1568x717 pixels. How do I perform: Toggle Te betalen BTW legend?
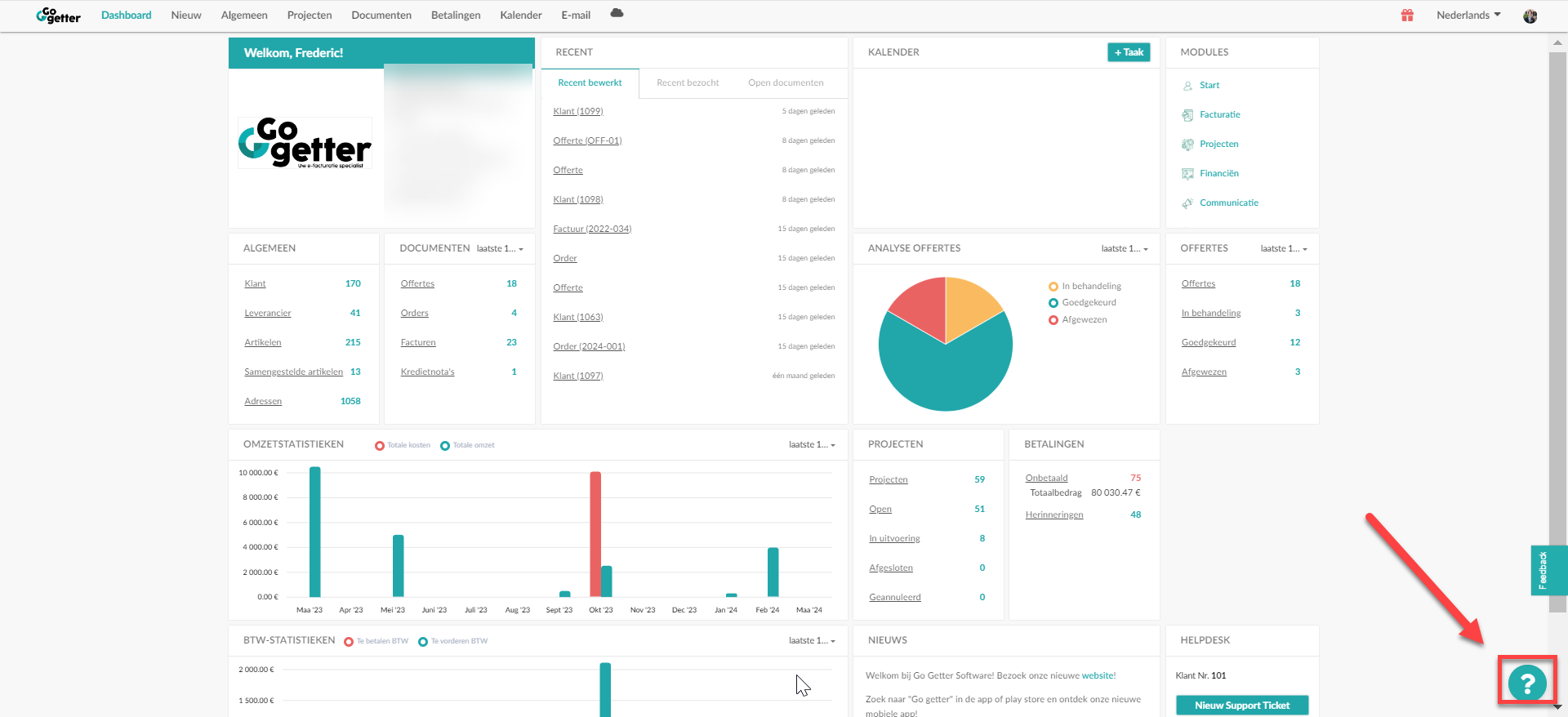[x=376, y=641]
